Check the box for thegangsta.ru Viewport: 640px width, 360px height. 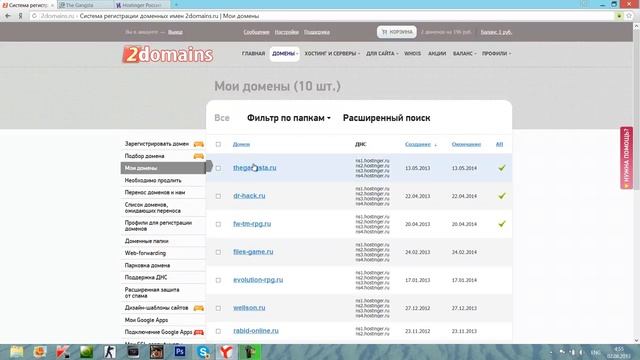point(218,168)
